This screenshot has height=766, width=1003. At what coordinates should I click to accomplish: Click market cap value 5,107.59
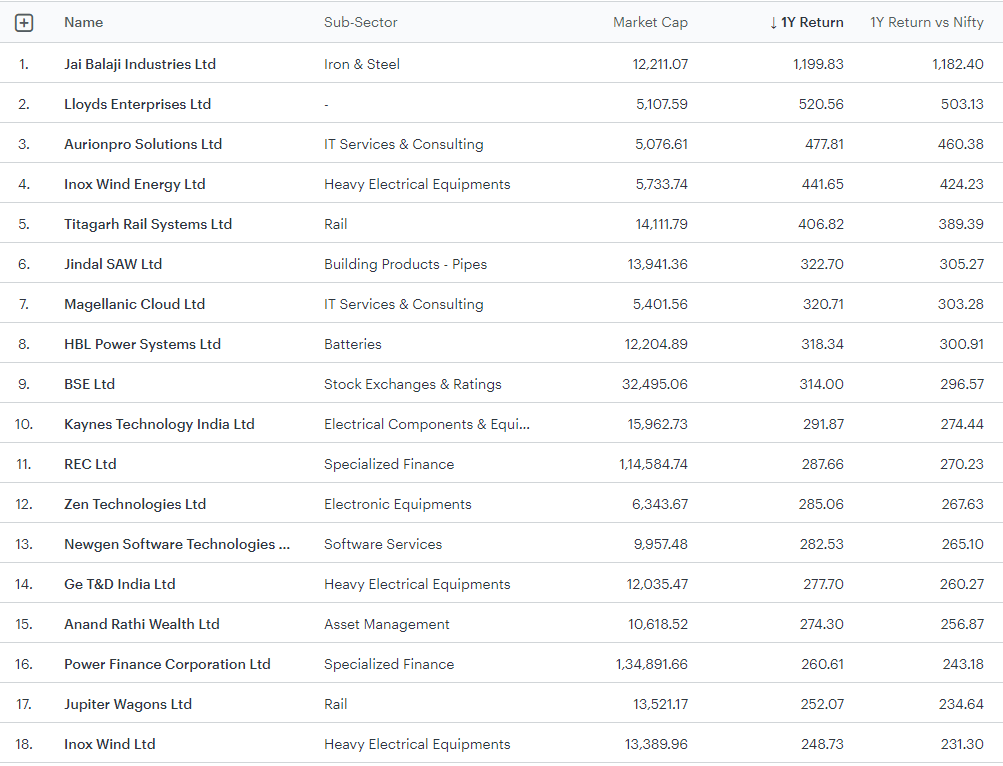tap(661, 104)
